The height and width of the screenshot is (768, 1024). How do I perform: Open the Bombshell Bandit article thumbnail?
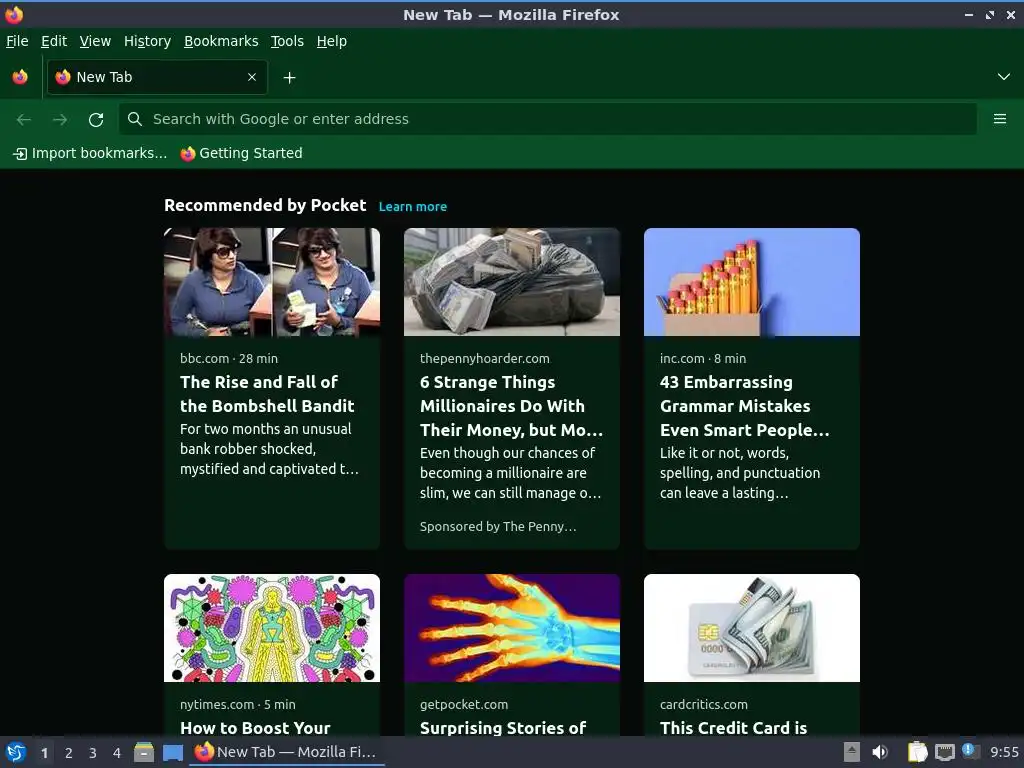(272, 281)
